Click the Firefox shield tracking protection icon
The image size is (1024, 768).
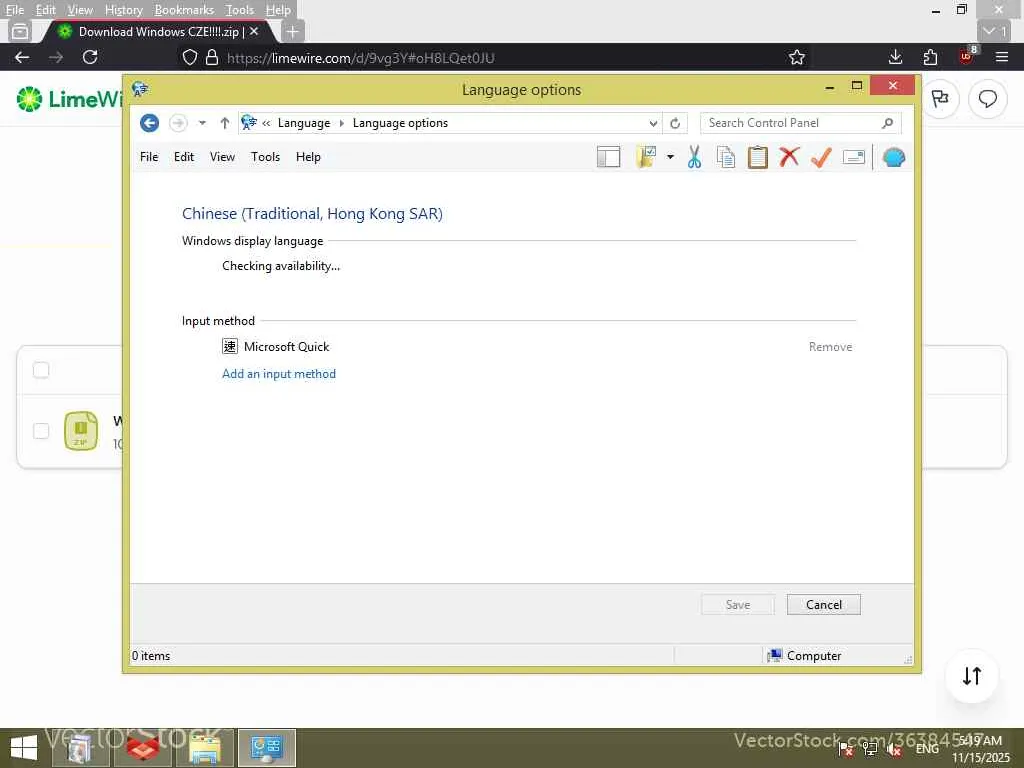pos(190,57)
